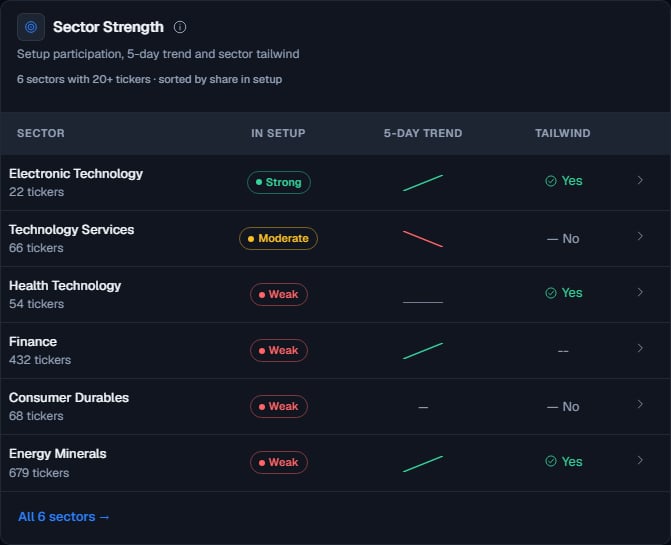Click the Finance upward trend sparkline
671x545 pixels.
pyautogui.click(x=423, y=351)
